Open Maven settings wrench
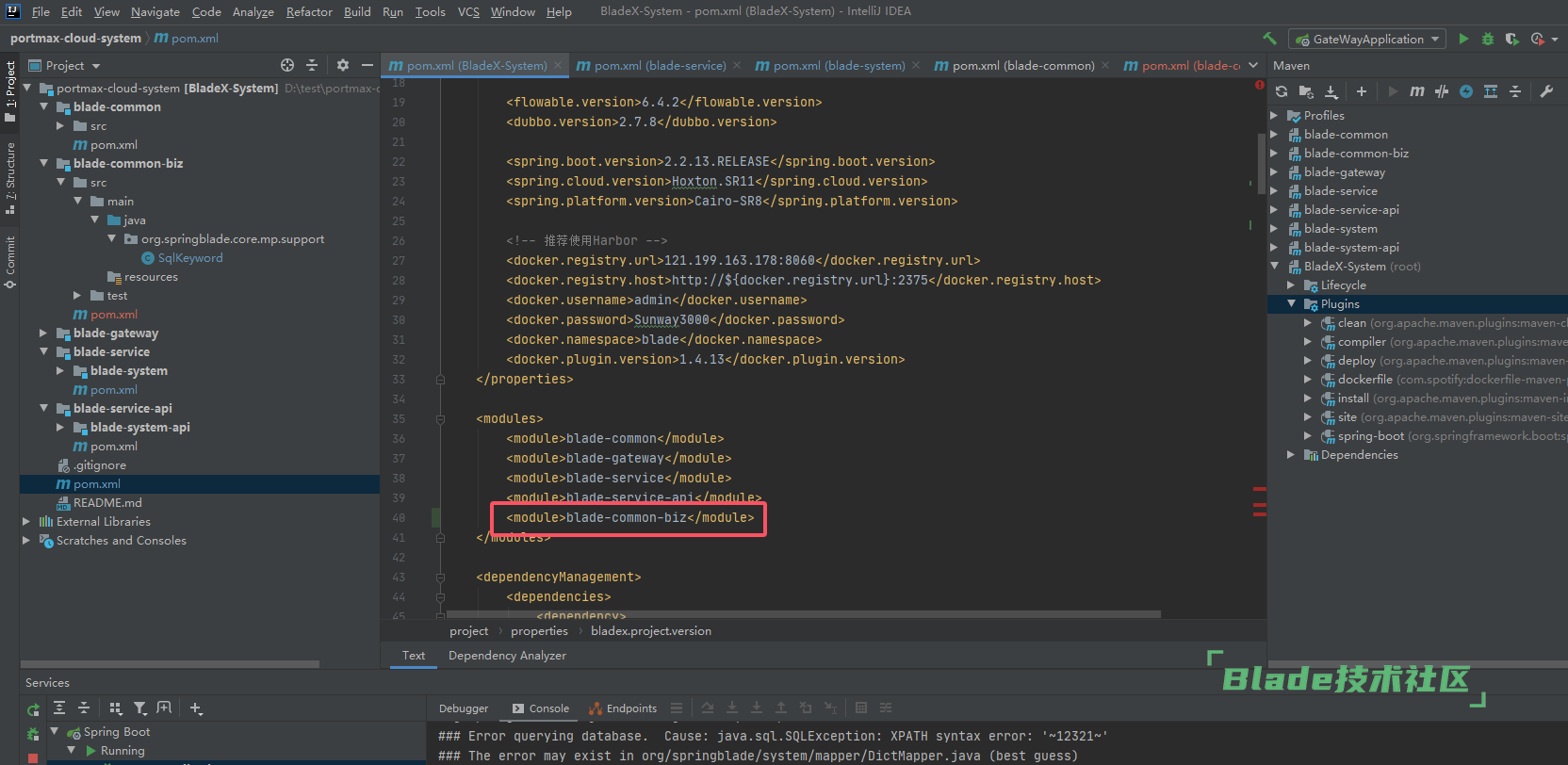This screenshot has height=765, width=1568. (x=1546, y=91)
